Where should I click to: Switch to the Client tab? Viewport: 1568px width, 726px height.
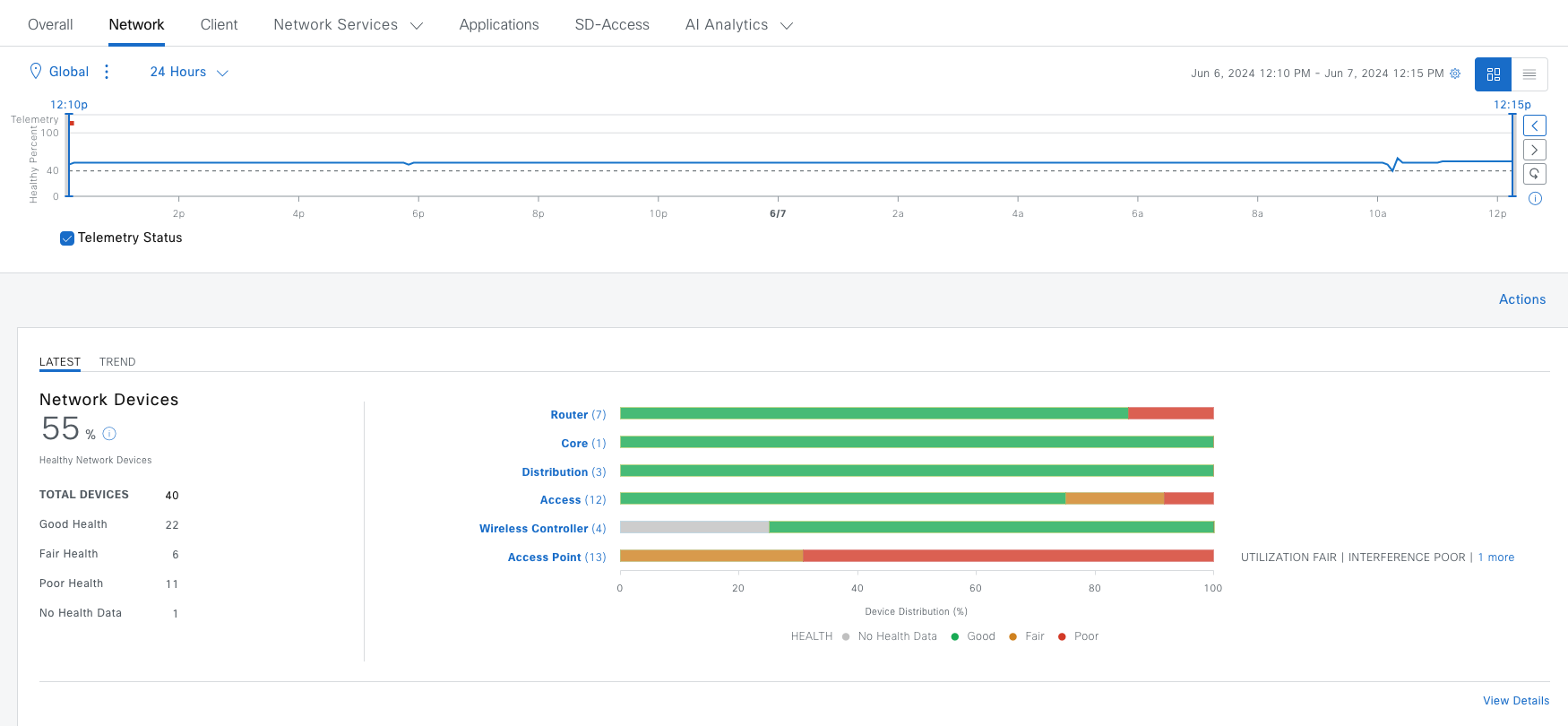coord(219,25)
